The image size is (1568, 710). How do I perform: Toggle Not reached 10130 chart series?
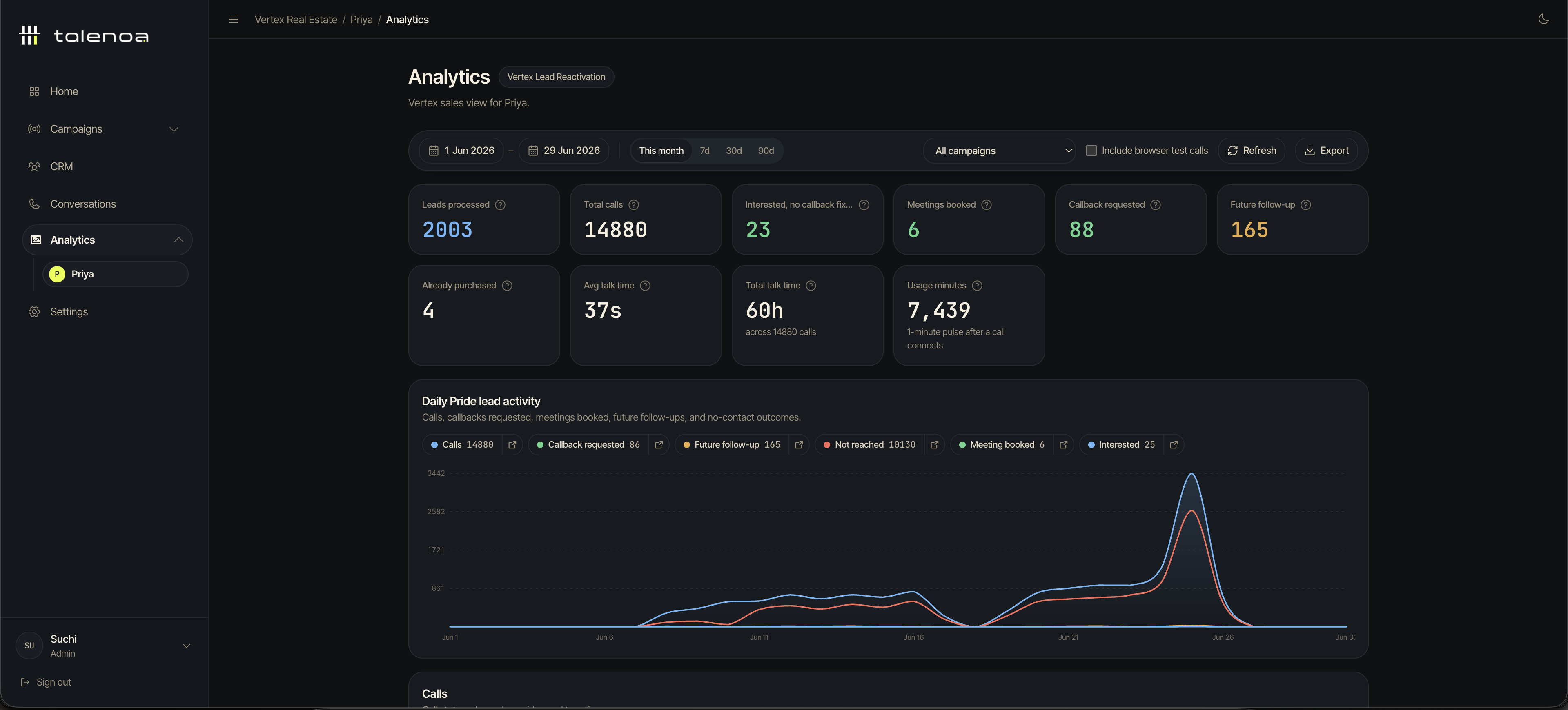coord(869,445)
